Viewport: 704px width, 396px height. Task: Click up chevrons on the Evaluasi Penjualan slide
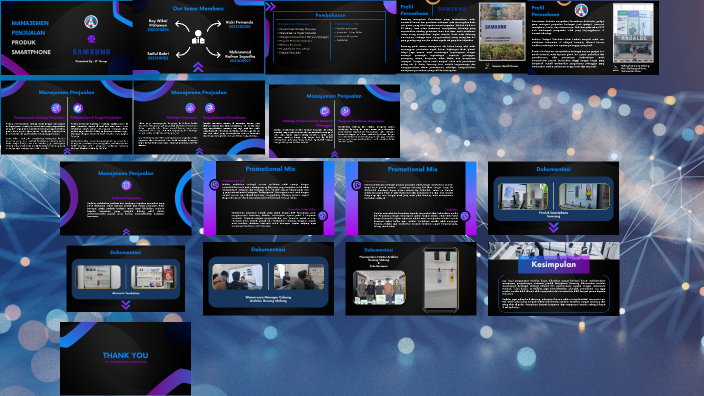tap(126, 232)
